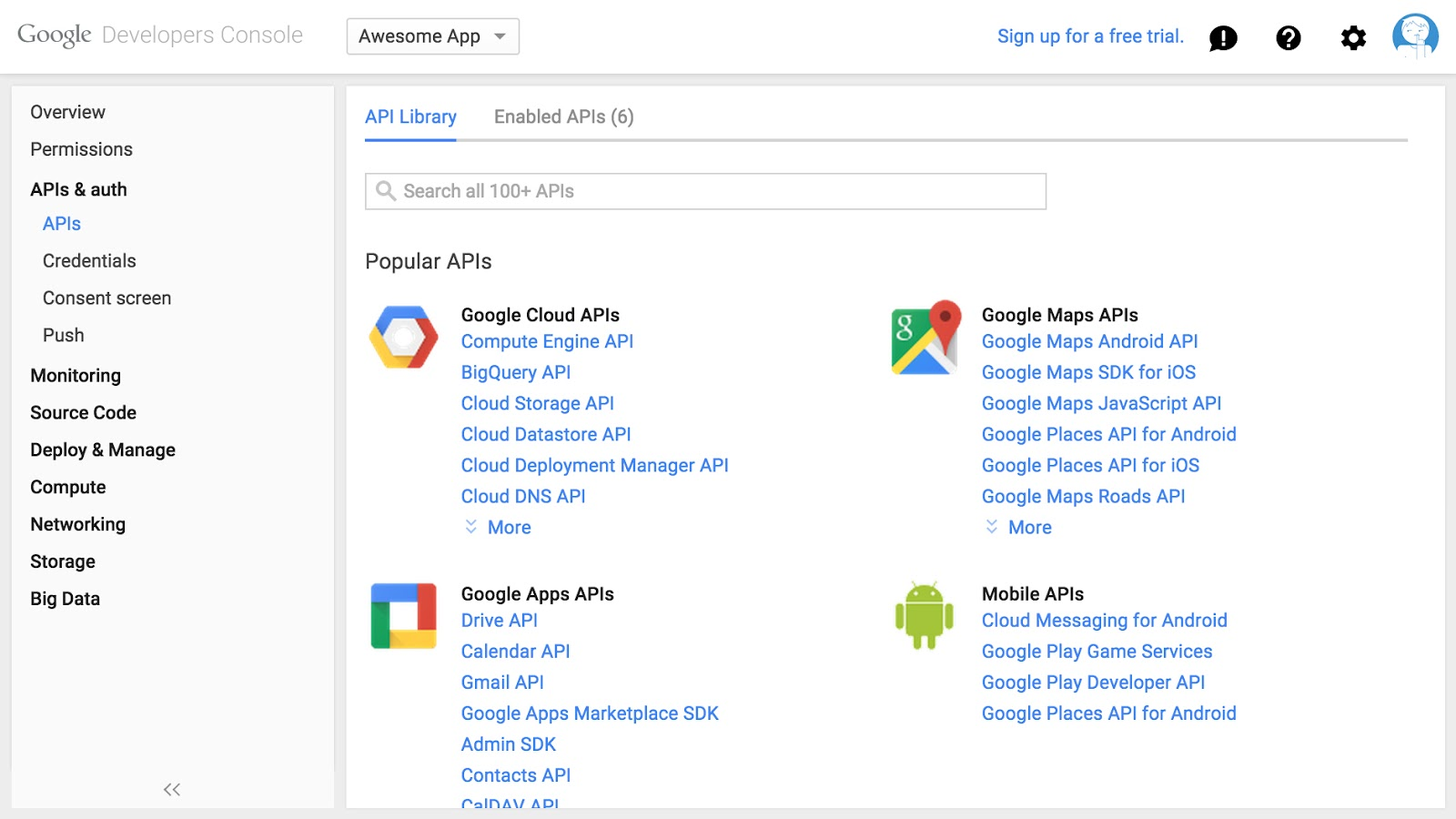Open Google Play Game Services link
The width and height of the screenshot is (1456, 819).
click(1097, 652)
